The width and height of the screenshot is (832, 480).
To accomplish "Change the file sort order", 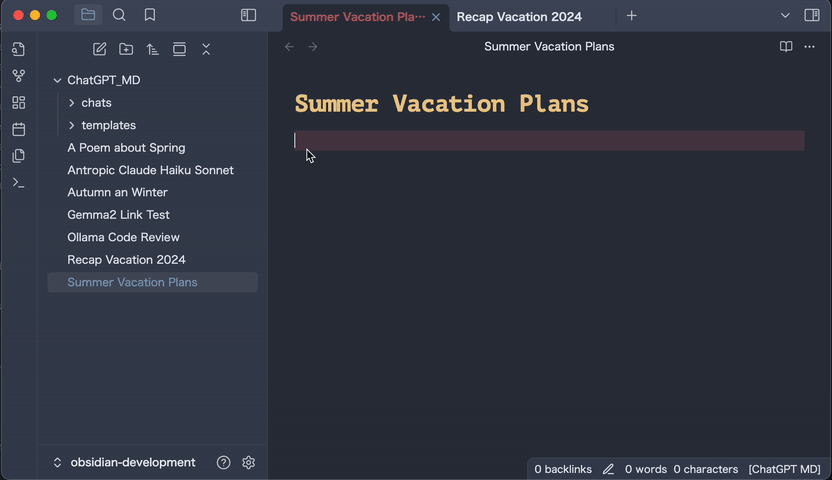I will coord(152,49).
